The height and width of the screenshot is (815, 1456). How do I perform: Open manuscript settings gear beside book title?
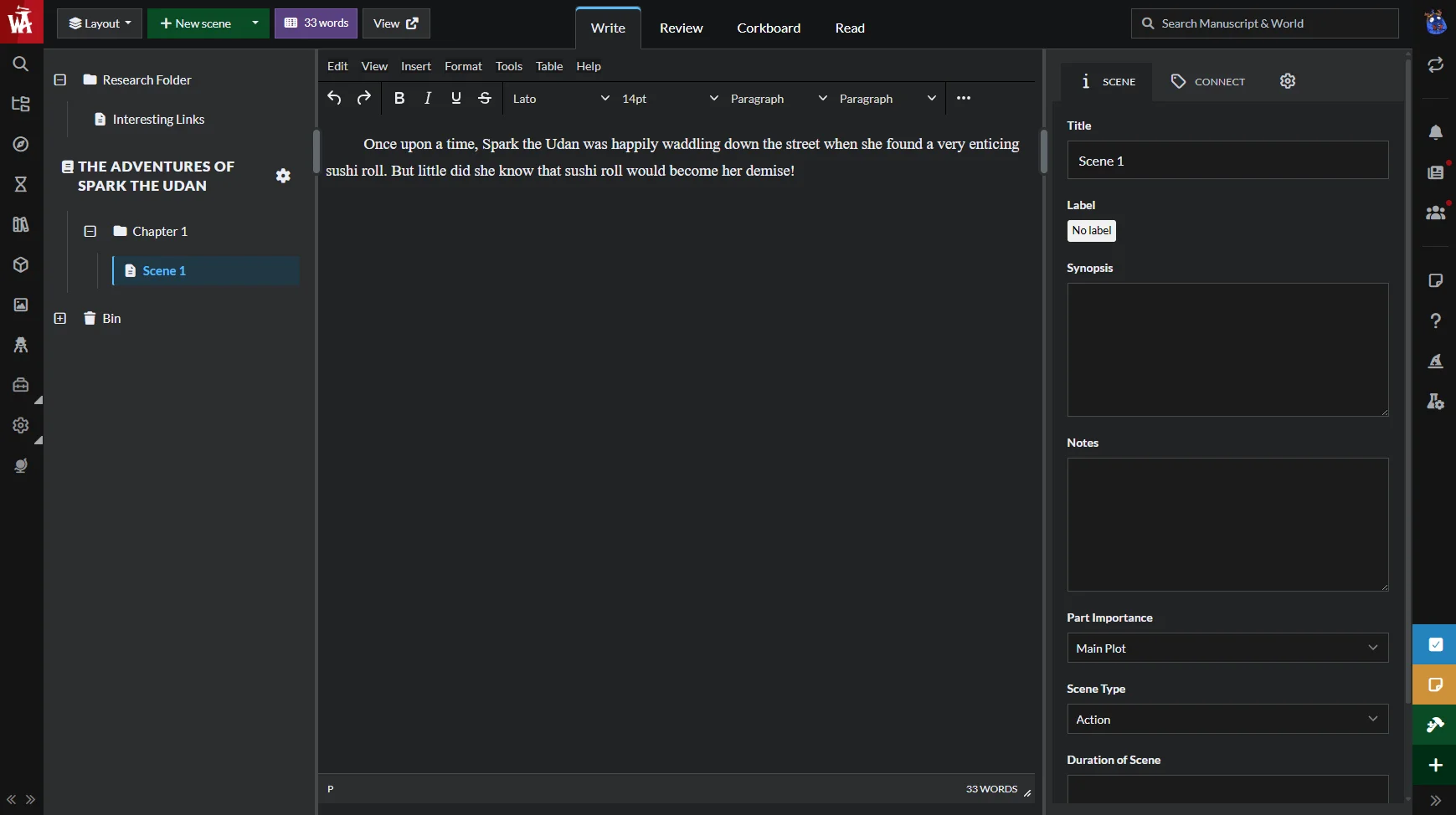coord(283,176)
